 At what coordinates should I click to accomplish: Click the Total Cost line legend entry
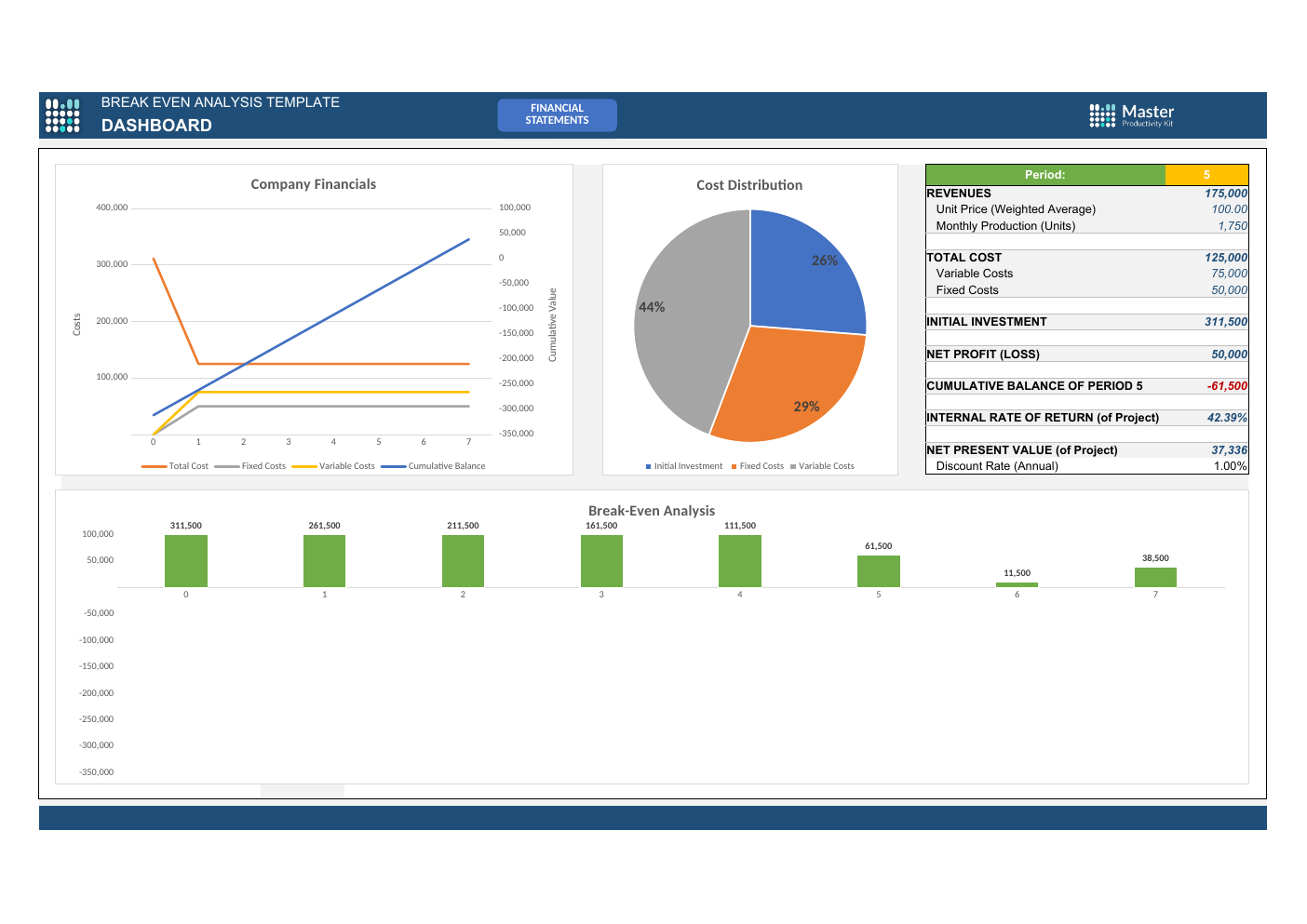175,466
